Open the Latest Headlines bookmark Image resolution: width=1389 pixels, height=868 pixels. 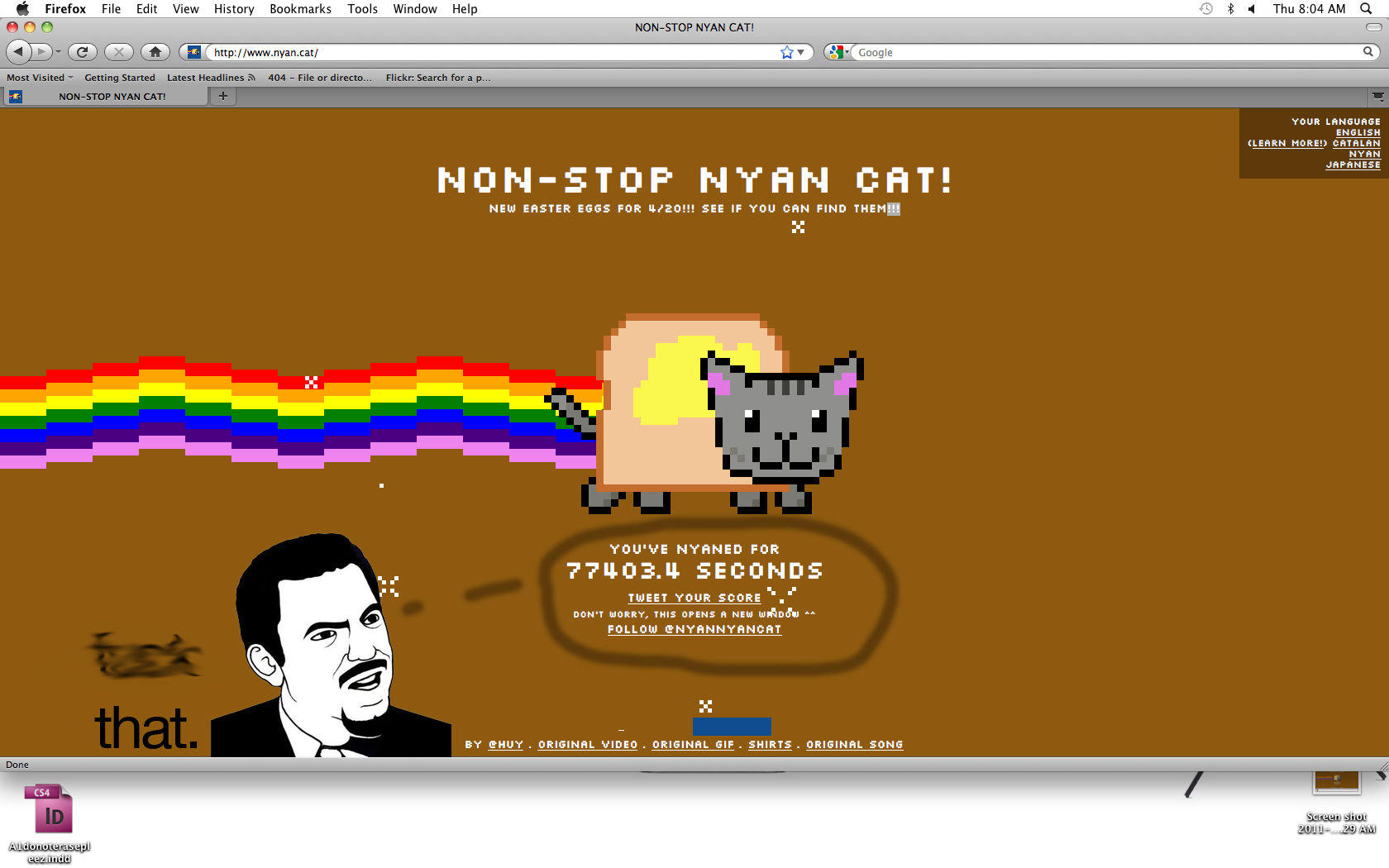(211, 78)
